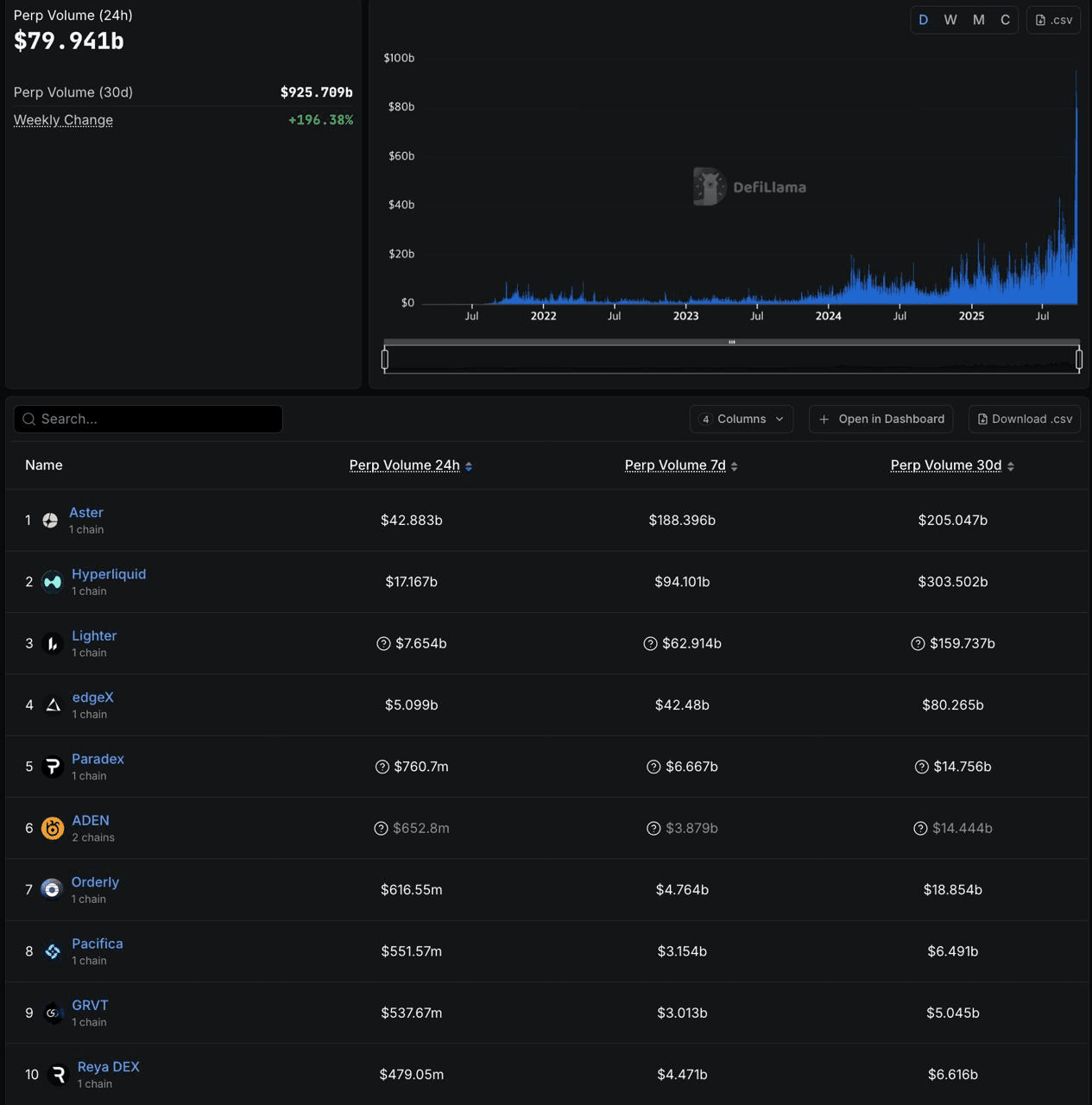Sort table by Perp Volume 30d header
Viewport: 1092px width, 1105px height.
pyautogui.click(x=946, y=465)
